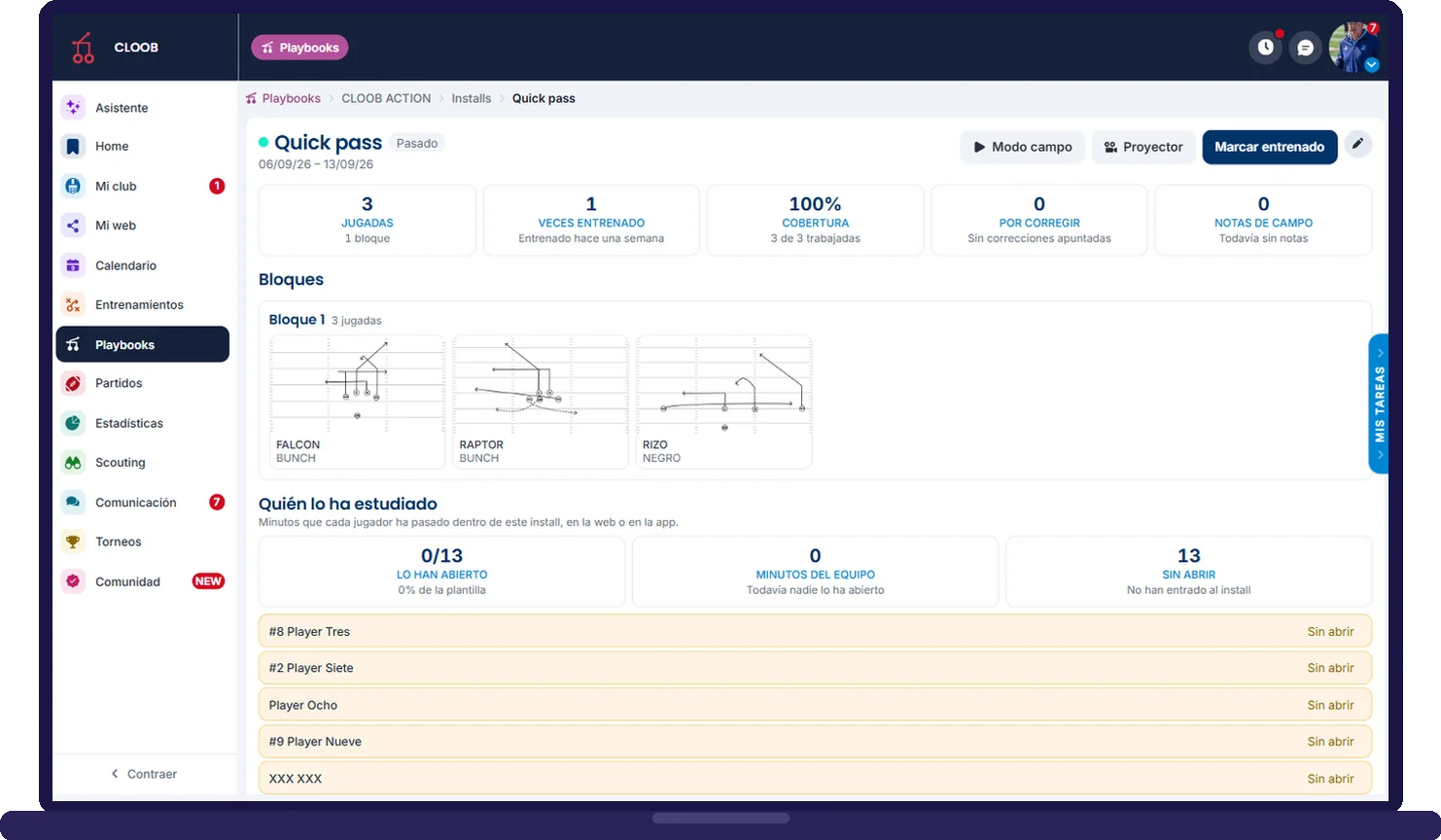Open the Asistente sparkle icon
This screenshot has width=1441, height=840.
pos(73,108)
